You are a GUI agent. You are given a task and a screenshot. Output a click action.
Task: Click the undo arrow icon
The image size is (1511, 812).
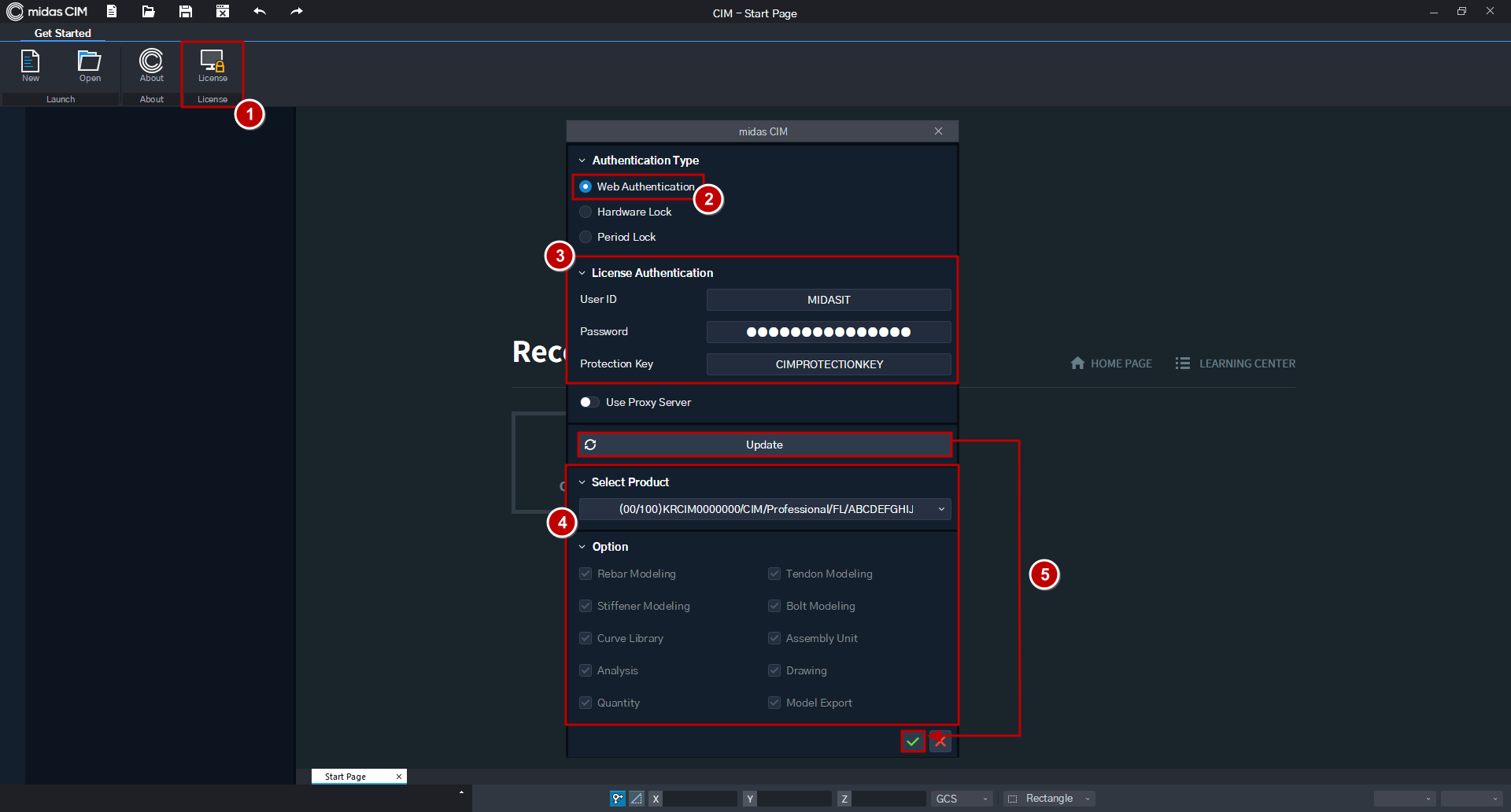pos(260,11)
